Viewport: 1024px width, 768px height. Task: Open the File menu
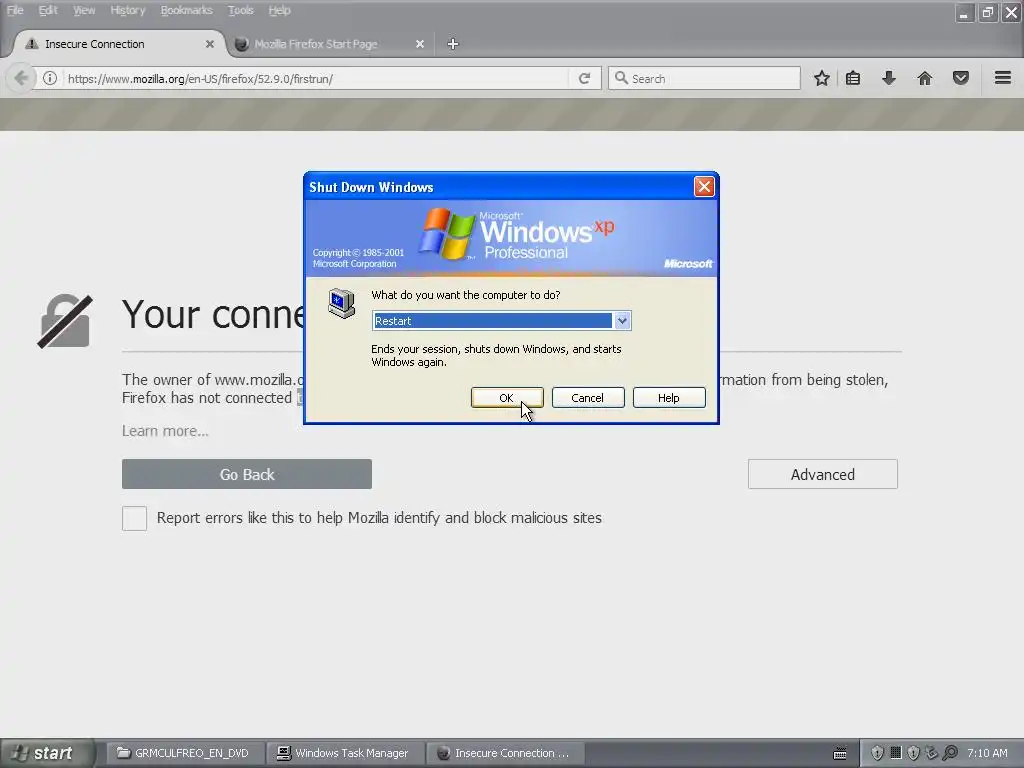click(x=15, y=10)
